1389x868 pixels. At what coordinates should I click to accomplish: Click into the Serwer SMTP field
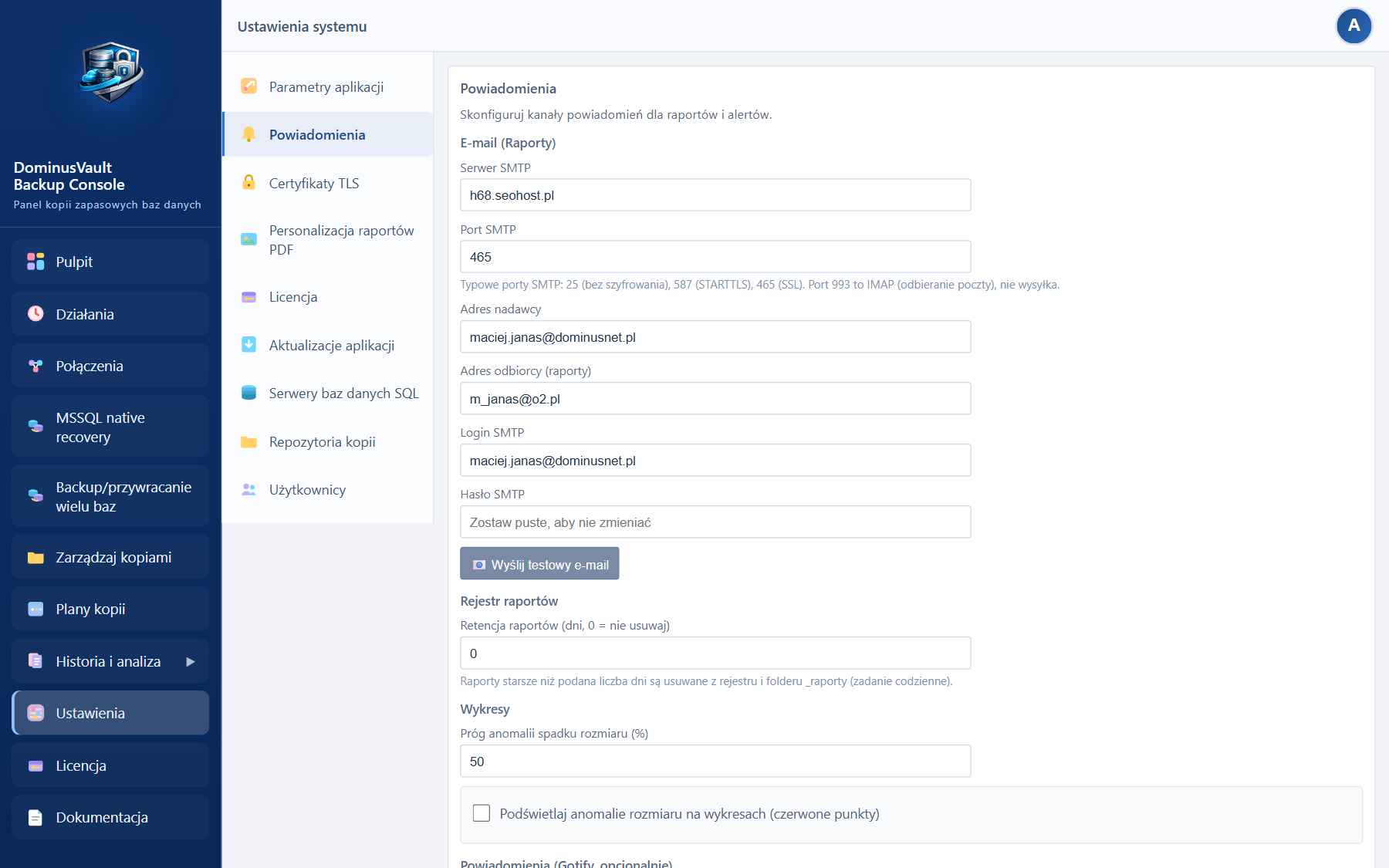coord(715,195)
